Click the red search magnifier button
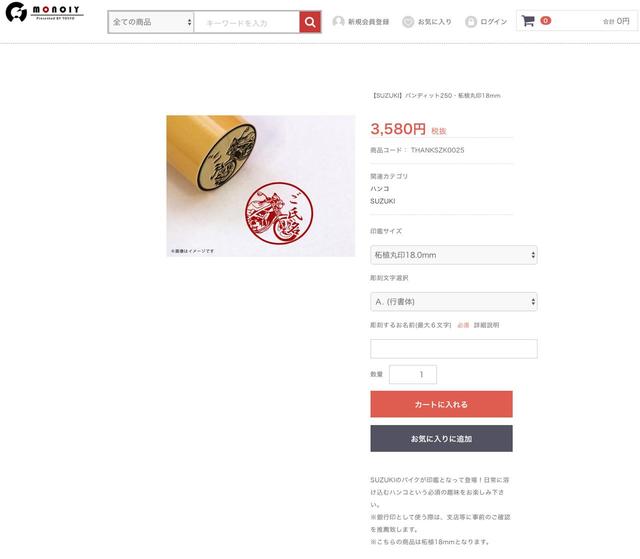Image resolution: width=640 pixels, height=559 pixels. pos(310,22)
